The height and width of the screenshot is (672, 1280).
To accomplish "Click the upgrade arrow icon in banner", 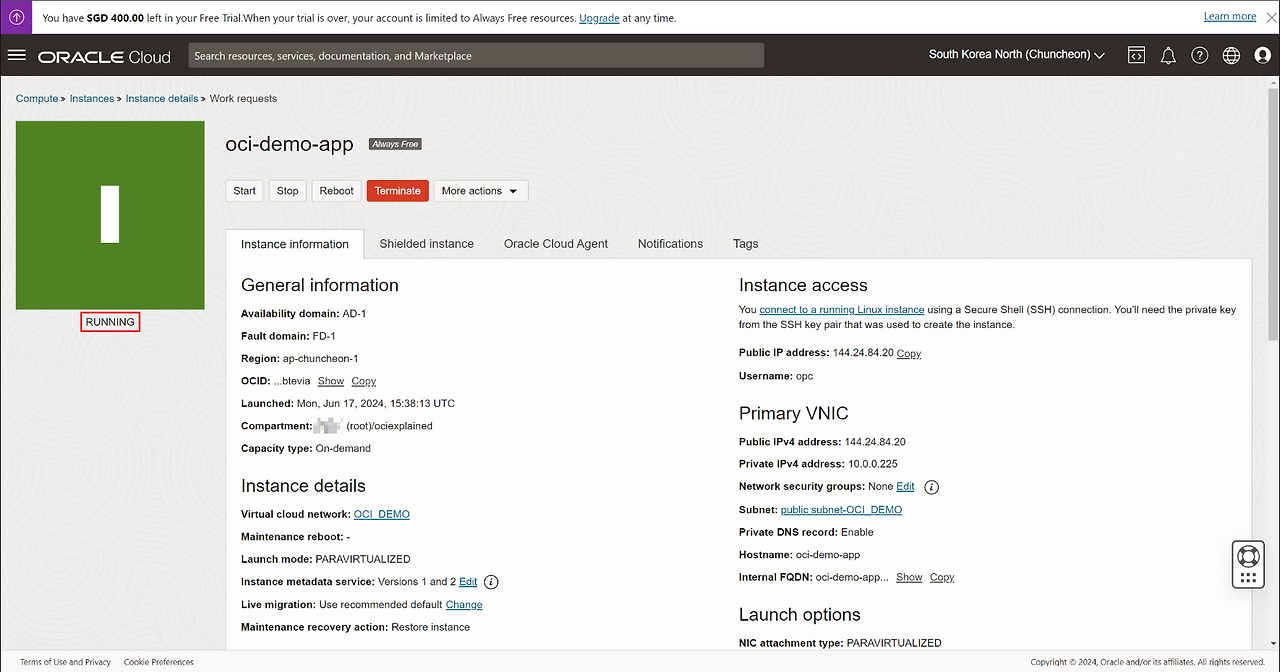I will point(17,17).
